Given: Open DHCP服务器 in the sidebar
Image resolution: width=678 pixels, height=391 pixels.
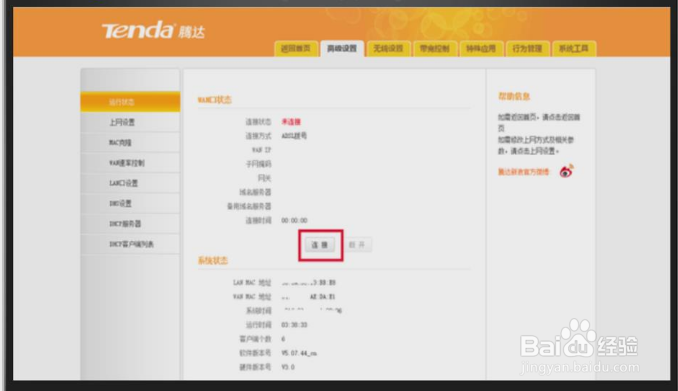Looking at the screenshot, I should click(130, 224).
